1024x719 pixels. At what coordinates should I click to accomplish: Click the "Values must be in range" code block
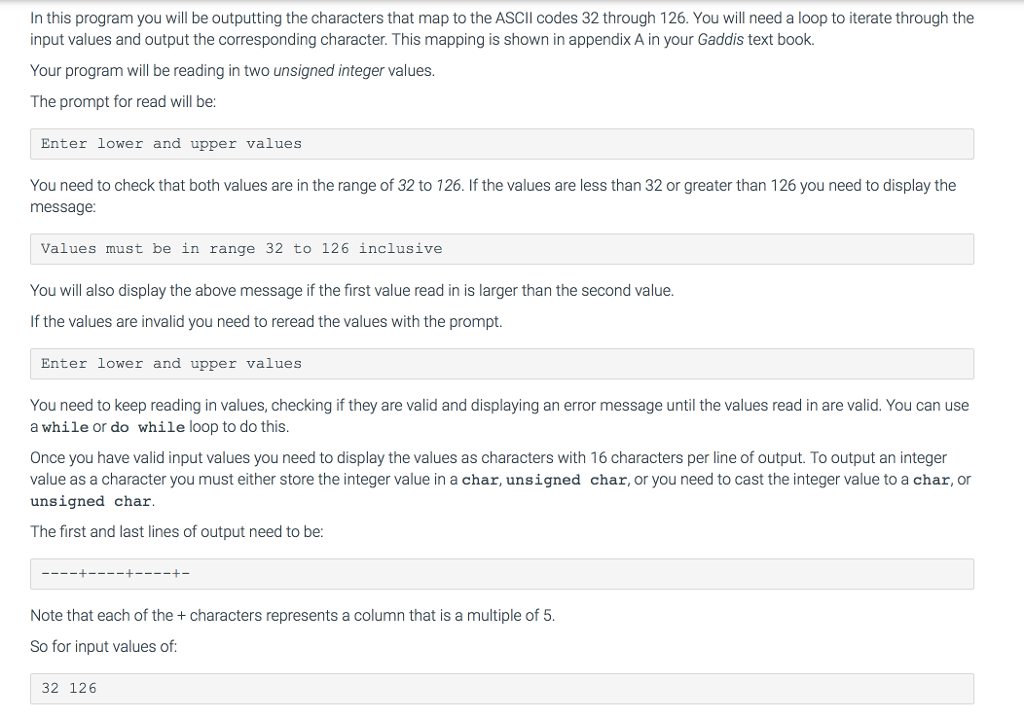pos(502,249)
